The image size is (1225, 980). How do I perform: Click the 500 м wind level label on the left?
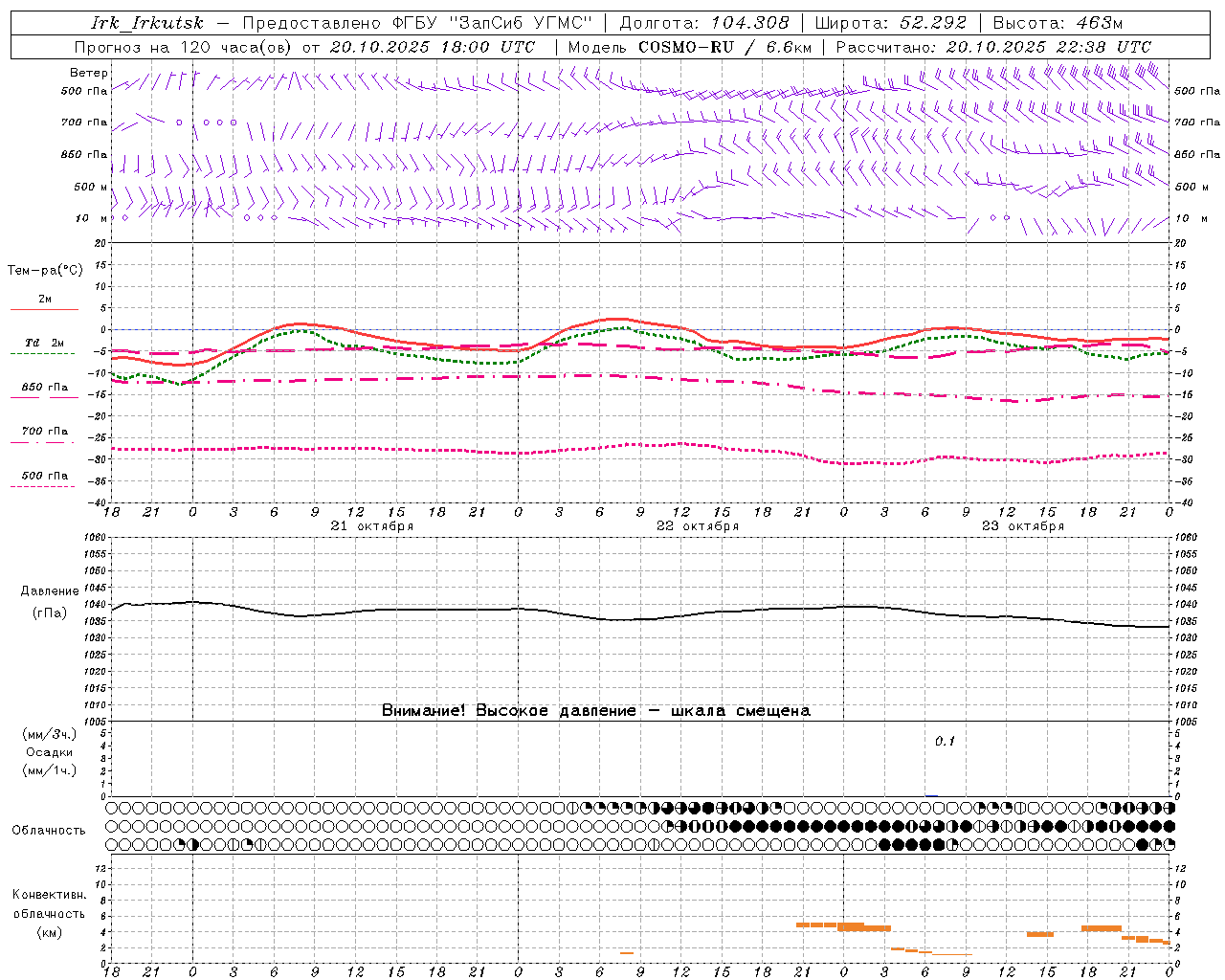(91, 187)
